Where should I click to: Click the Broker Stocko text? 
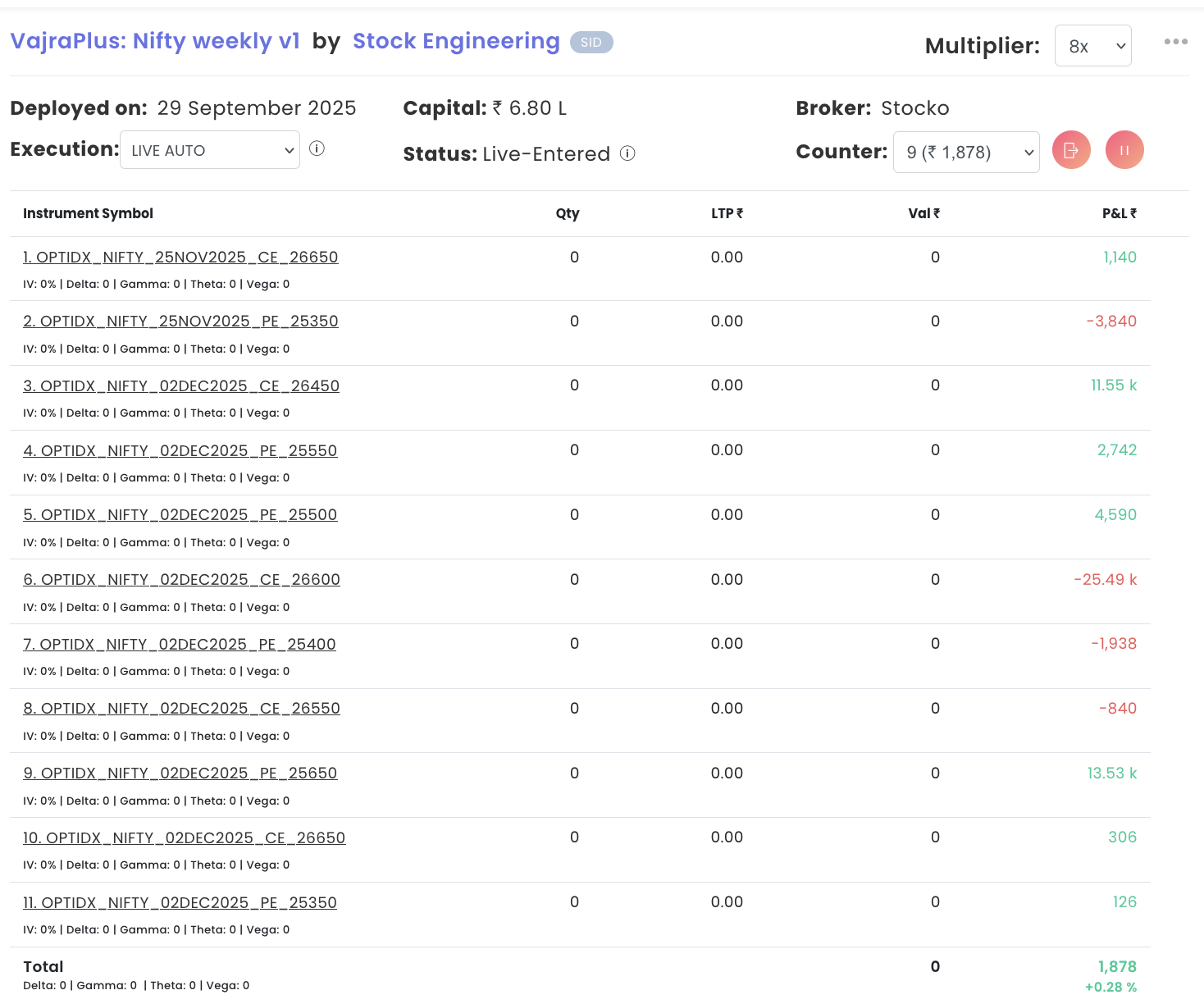pos(873,108)
